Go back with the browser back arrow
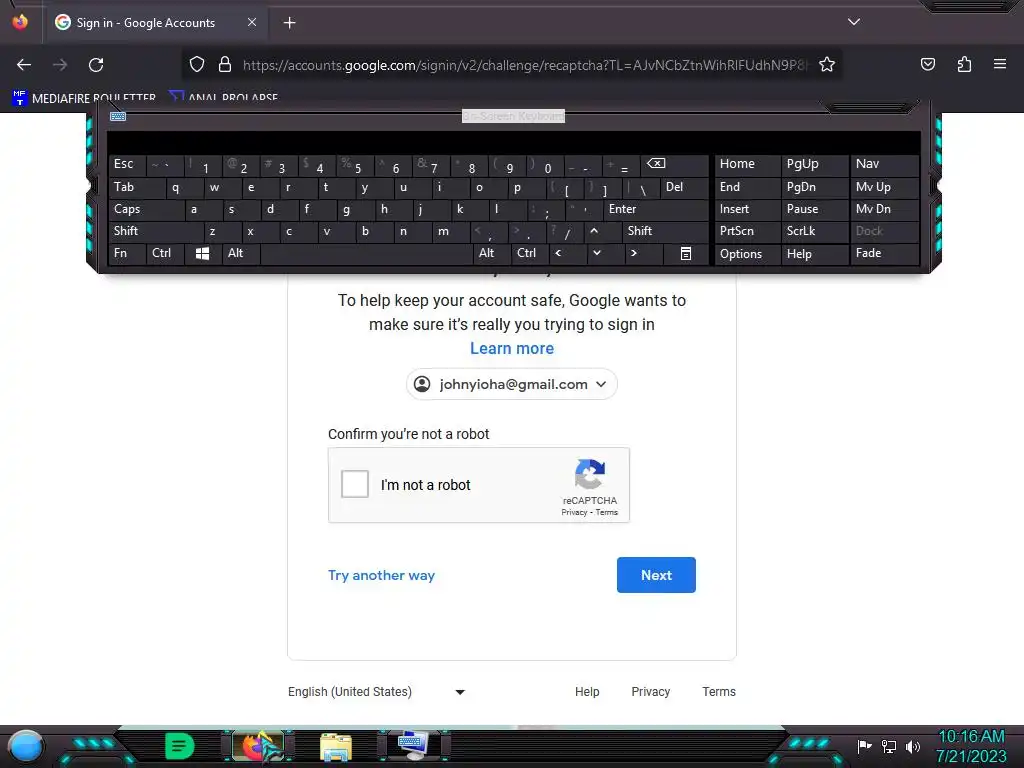 24,65
